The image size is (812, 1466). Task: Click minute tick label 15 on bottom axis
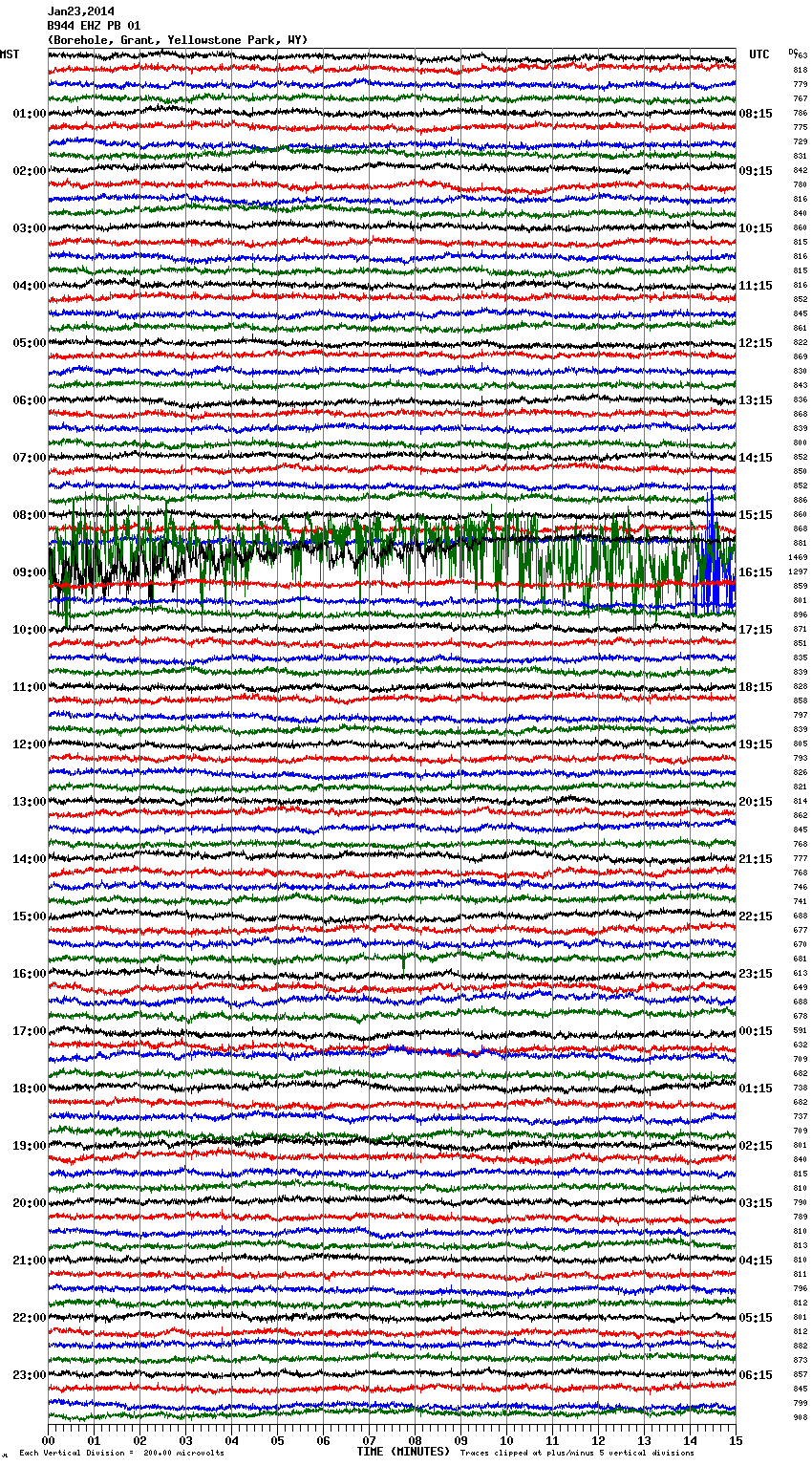pos(736,1440)
